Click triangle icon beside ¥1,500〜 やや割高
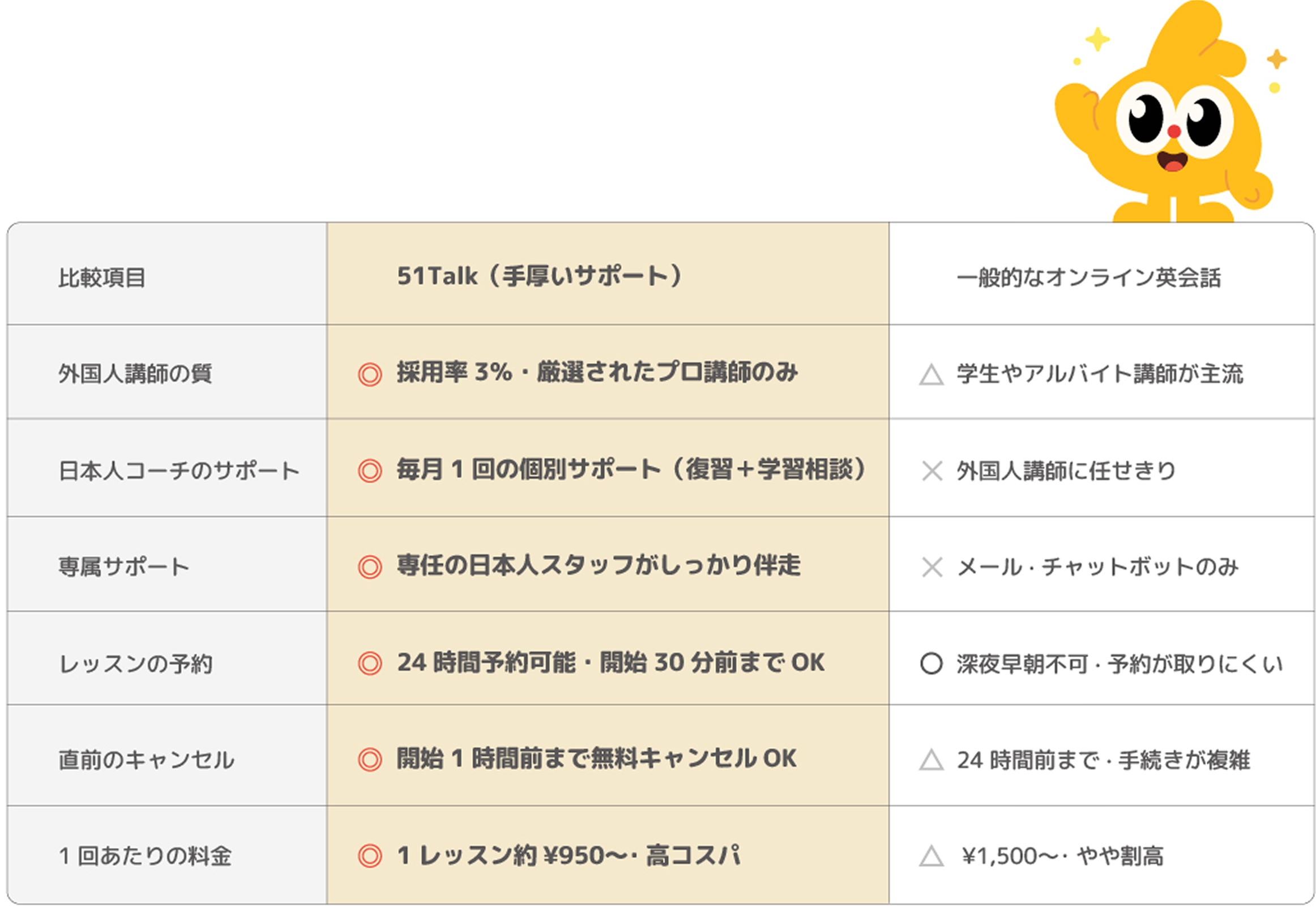1316x912 pixels. pyautogui.click(x=931, y=856)
